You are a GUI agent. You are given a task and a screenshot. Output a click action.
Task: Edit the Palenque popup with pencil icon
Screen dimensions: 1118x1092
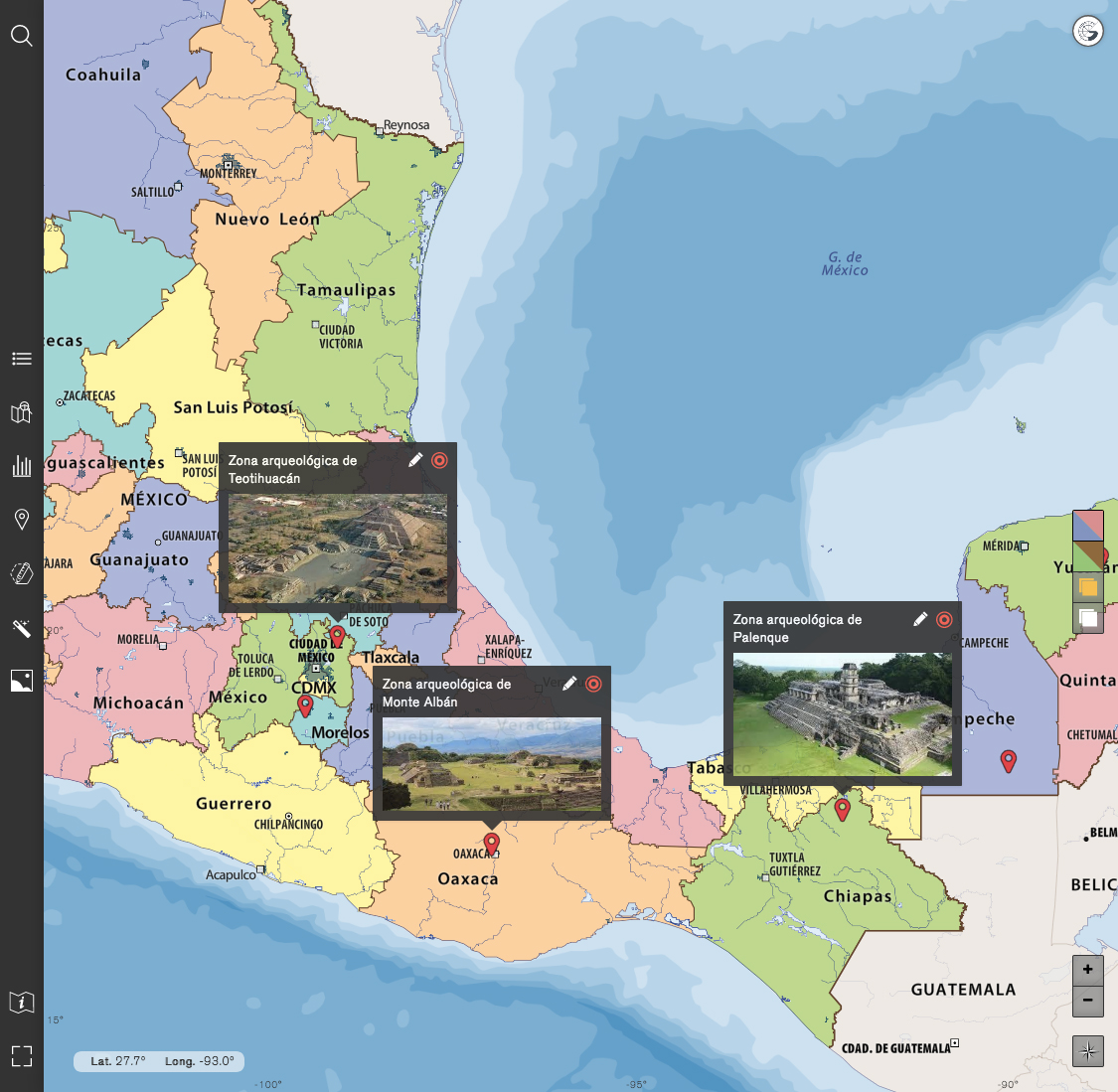pyautogui.click(x=920, y=619)
